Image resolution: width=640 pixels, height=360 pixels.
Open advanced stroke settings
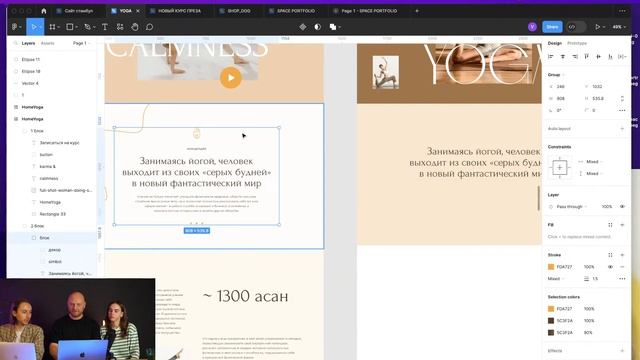click(x=622, y=278)
